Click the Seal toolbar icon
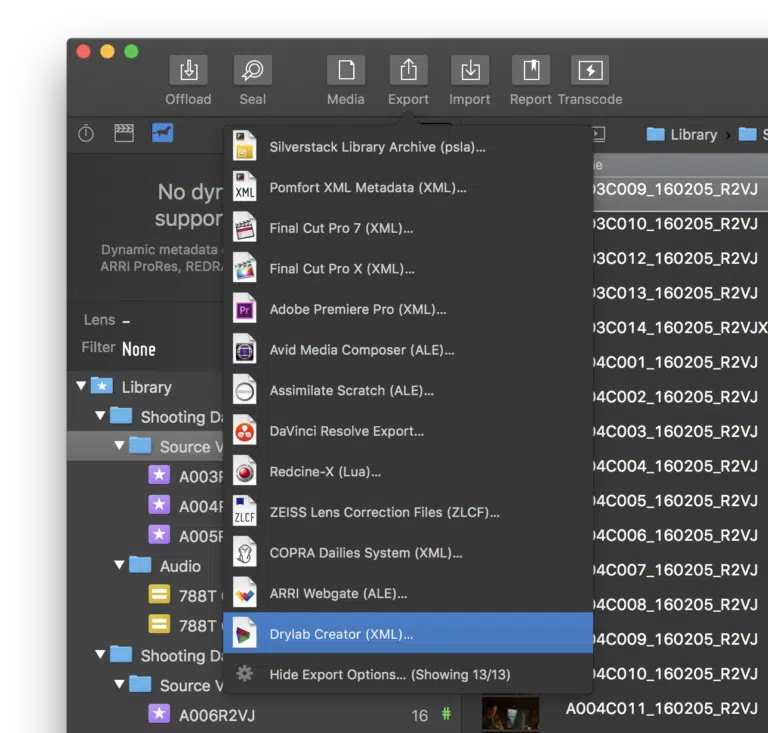The width and height of the screenshot is (768, 733). [x=253, y=71]
